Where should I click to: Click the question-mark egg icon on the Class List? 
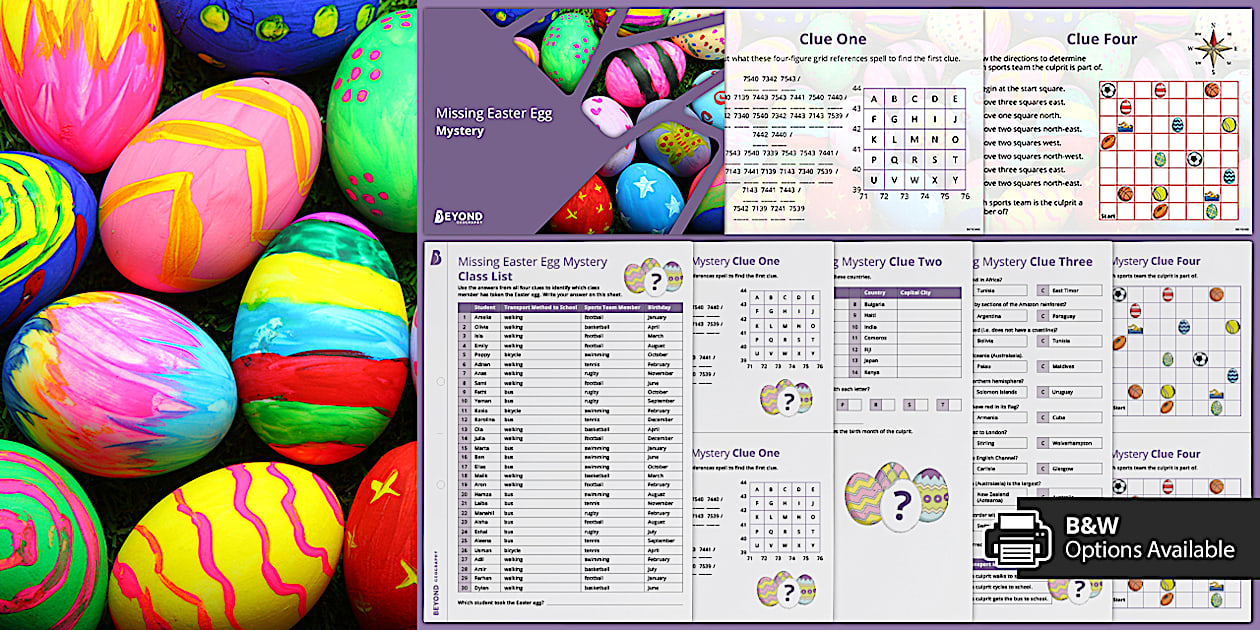[x=657, y=278]
